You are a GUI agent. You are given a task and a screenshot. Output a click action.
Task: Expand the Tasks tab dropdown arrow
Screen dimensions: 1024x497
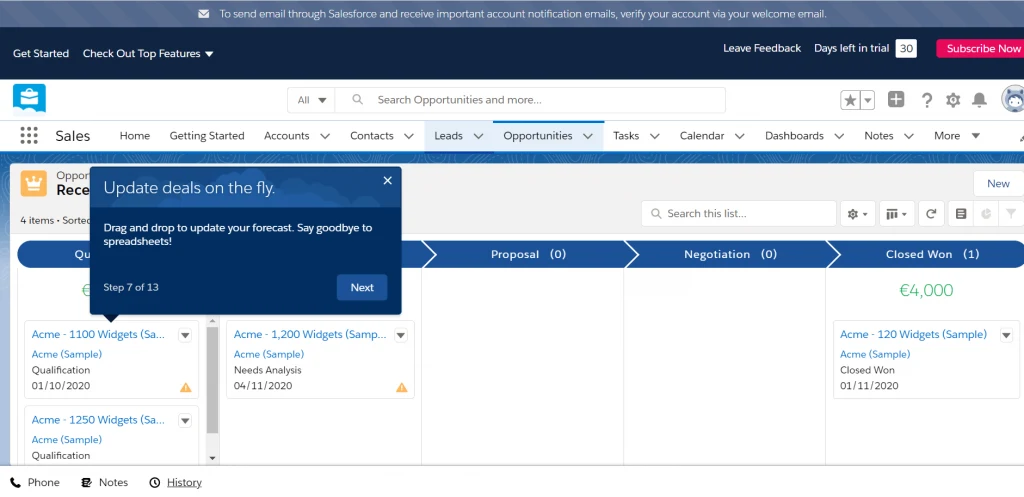pyautogui.click(x=654, y=136)
